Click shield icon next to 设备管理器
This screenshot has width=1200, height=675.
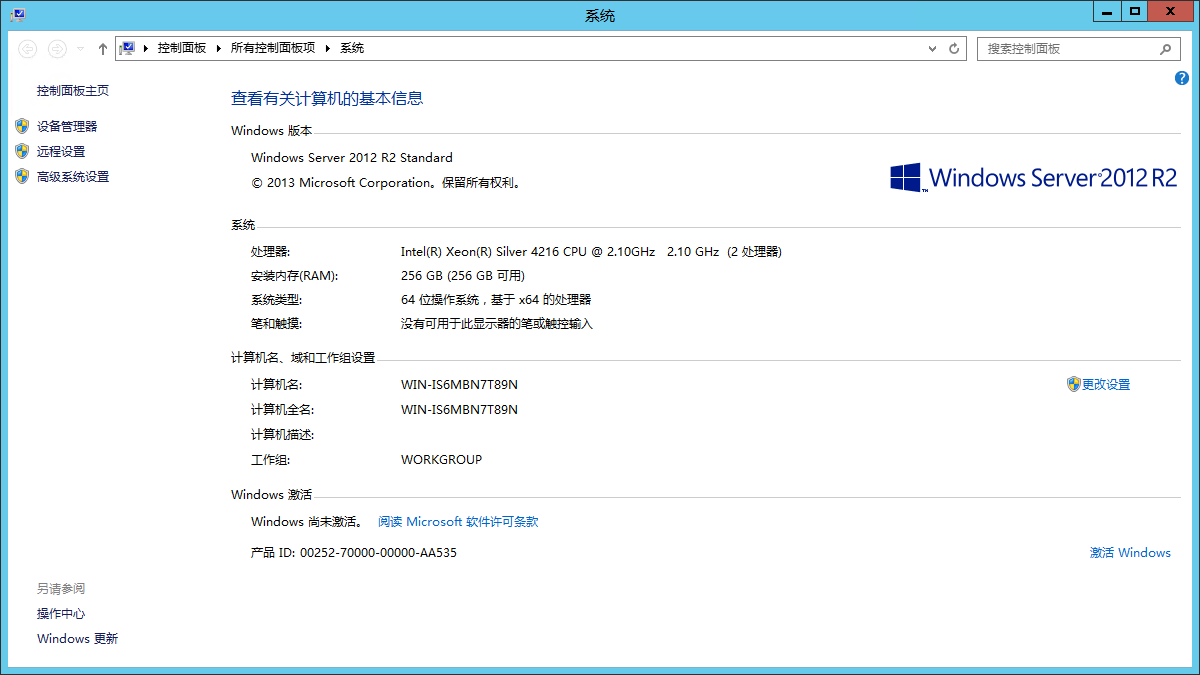point(22,126)
